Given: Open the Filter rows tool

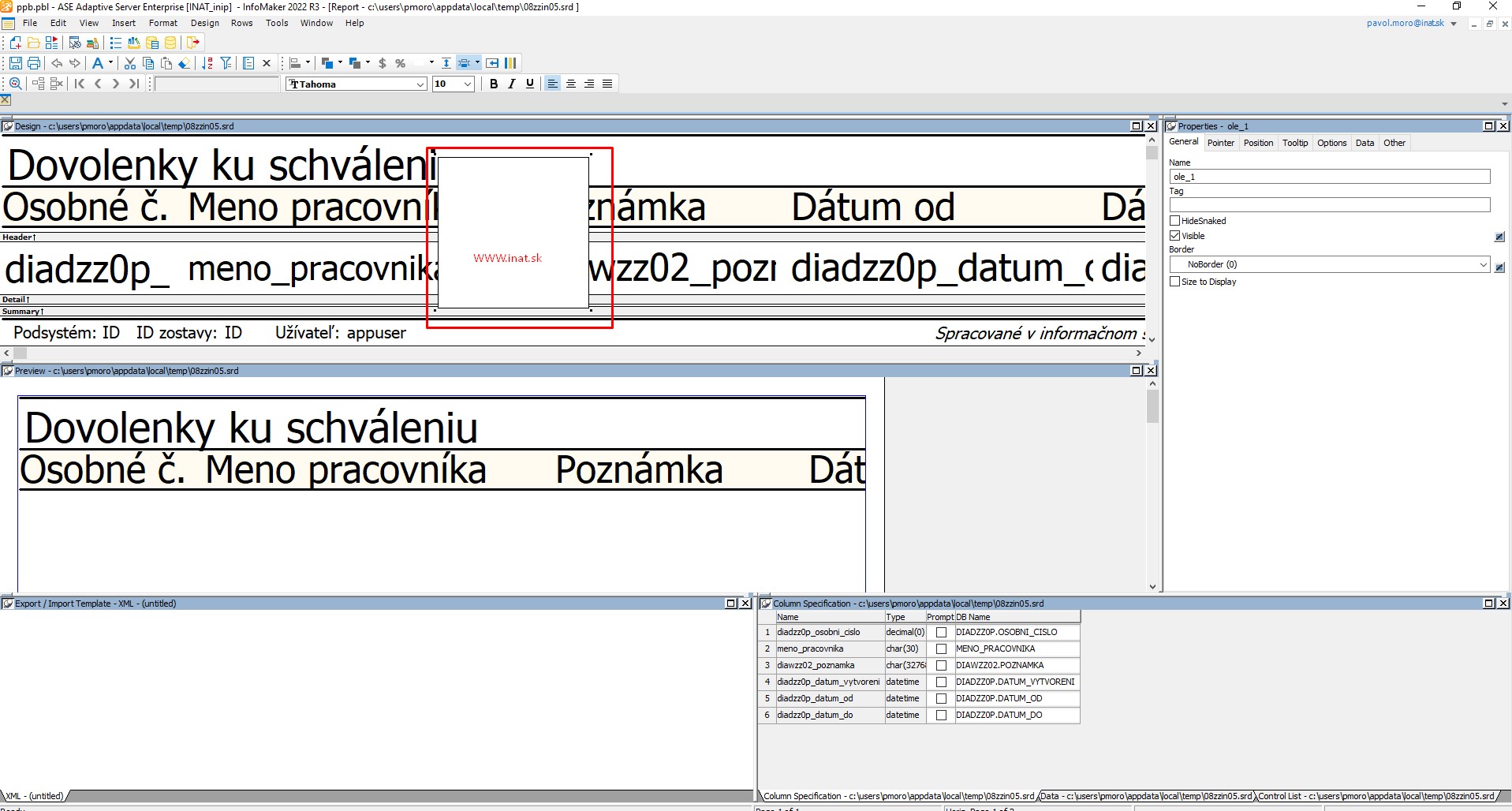Looking at the screenshot, I should tap(226, 63).
